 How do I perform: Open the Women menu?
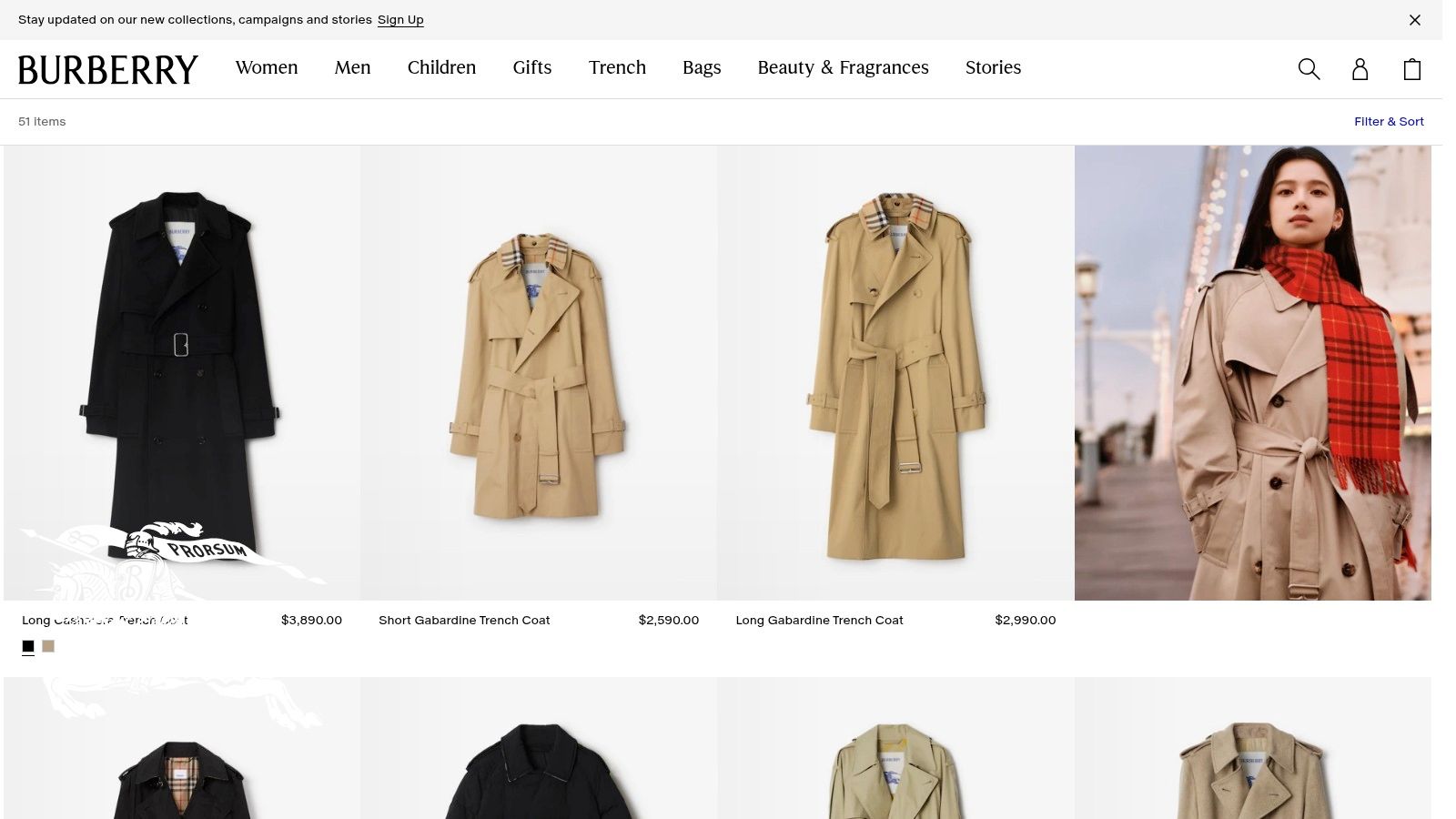(x=267, y=68)
